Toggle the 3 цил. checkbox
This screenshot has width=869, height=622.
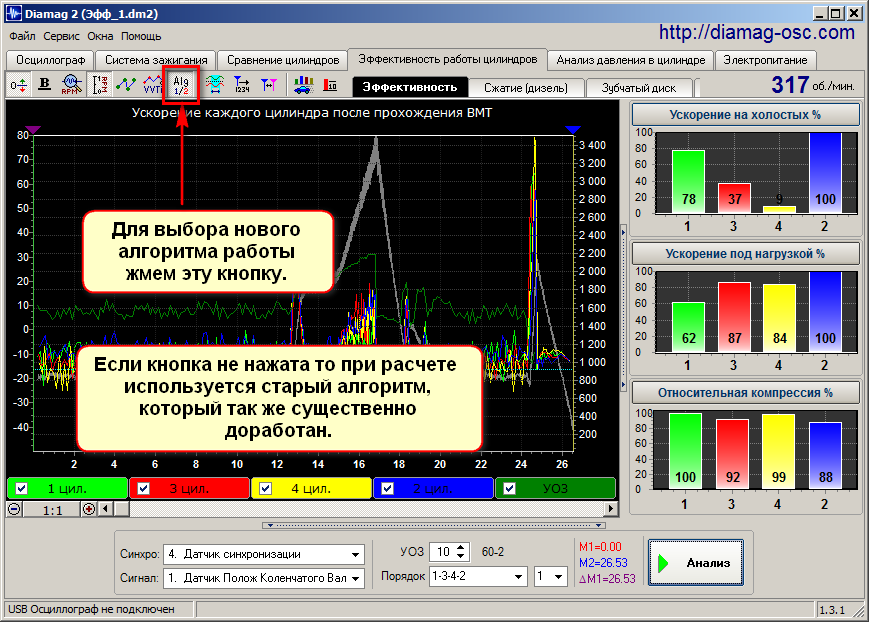pyautogui.click(x=143, y=488)
